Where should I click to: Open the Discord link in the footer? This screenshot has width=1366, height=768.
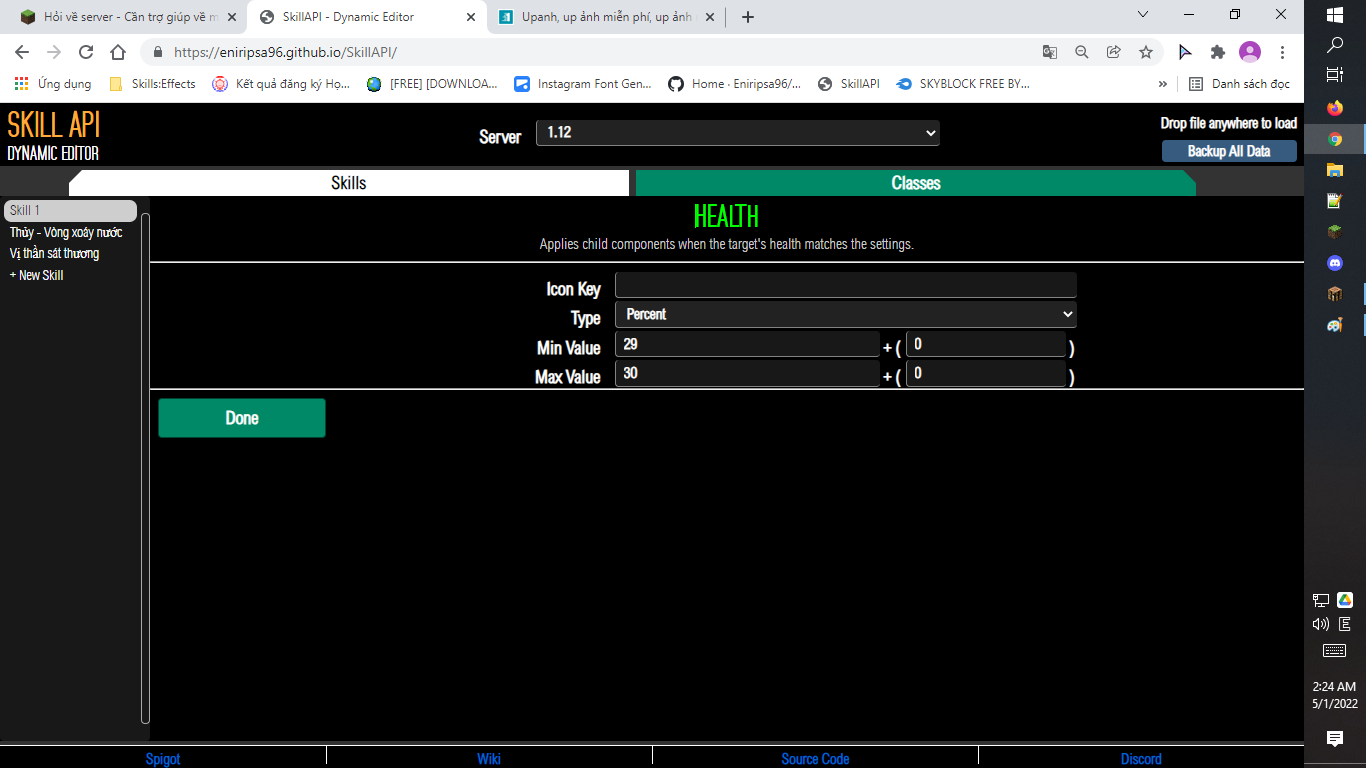[1141, 759]
